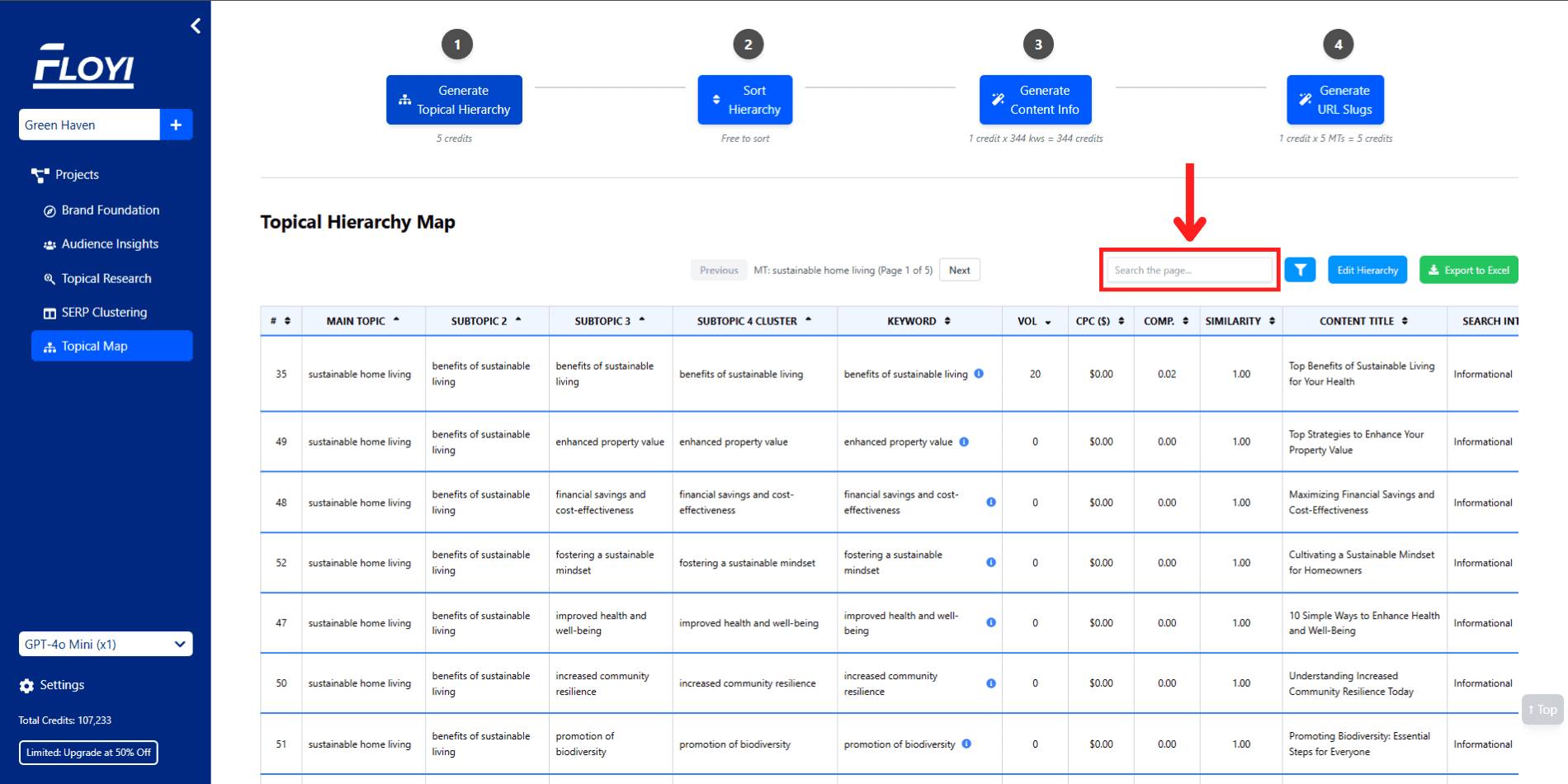
Task: Click the FLOYI logo
Action: pyautogui.click(x=83, y=66)
